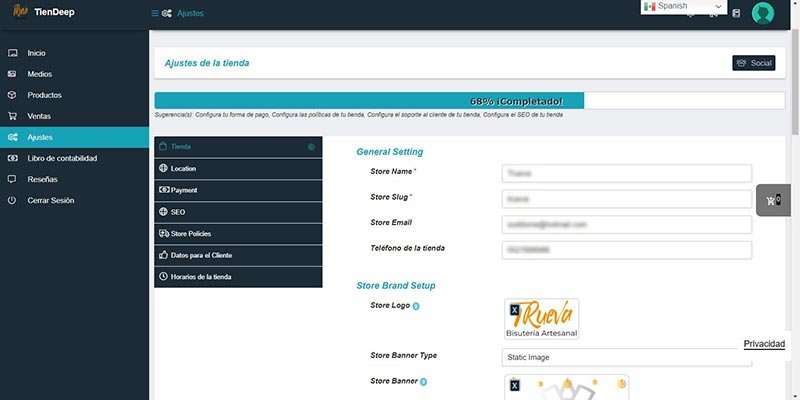Viewport: 800px width, 400px height.
Task: Click the Social button
Action: [754, 63]
